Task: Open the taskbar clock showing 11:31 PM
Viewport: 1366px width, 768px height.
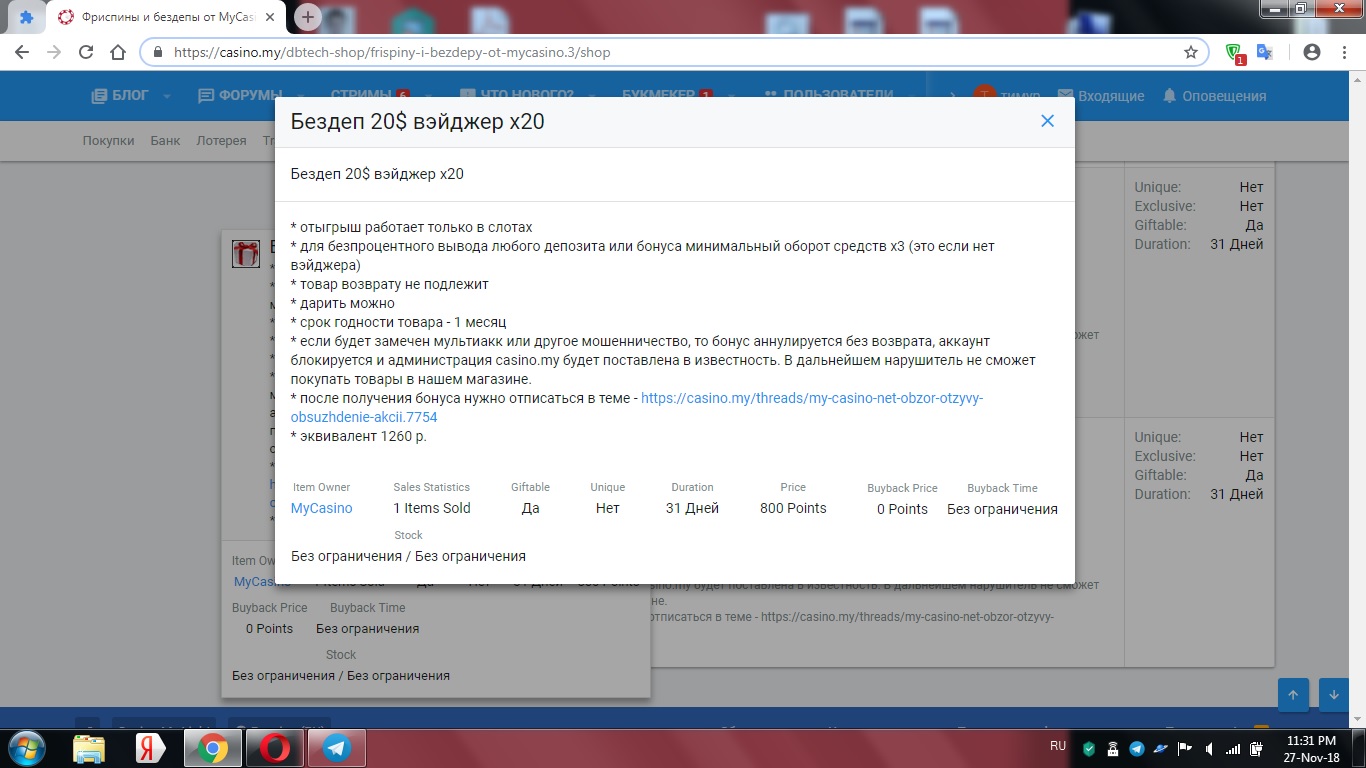Action: (1311, 748)
